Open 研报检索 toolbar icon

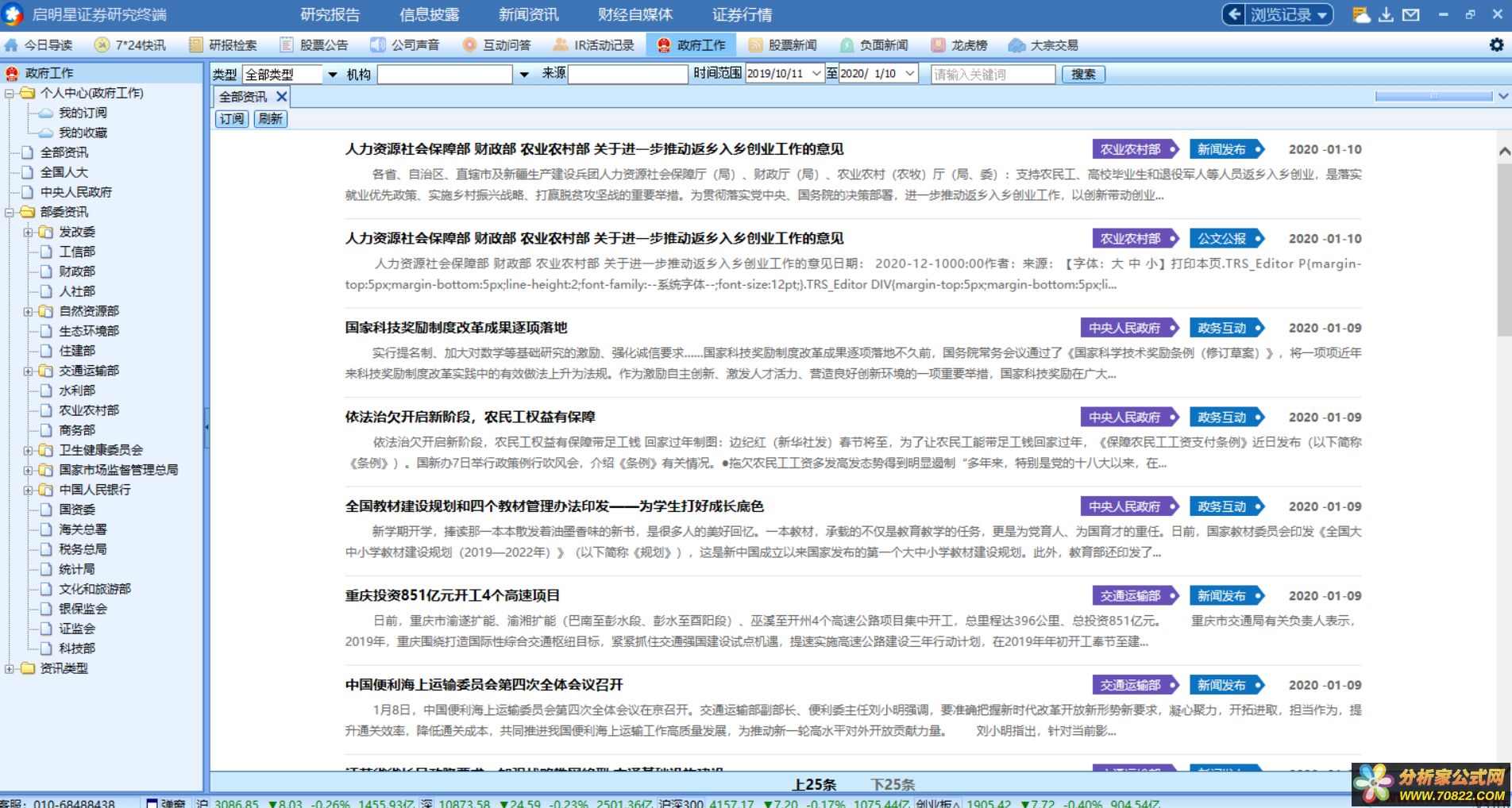195,45
